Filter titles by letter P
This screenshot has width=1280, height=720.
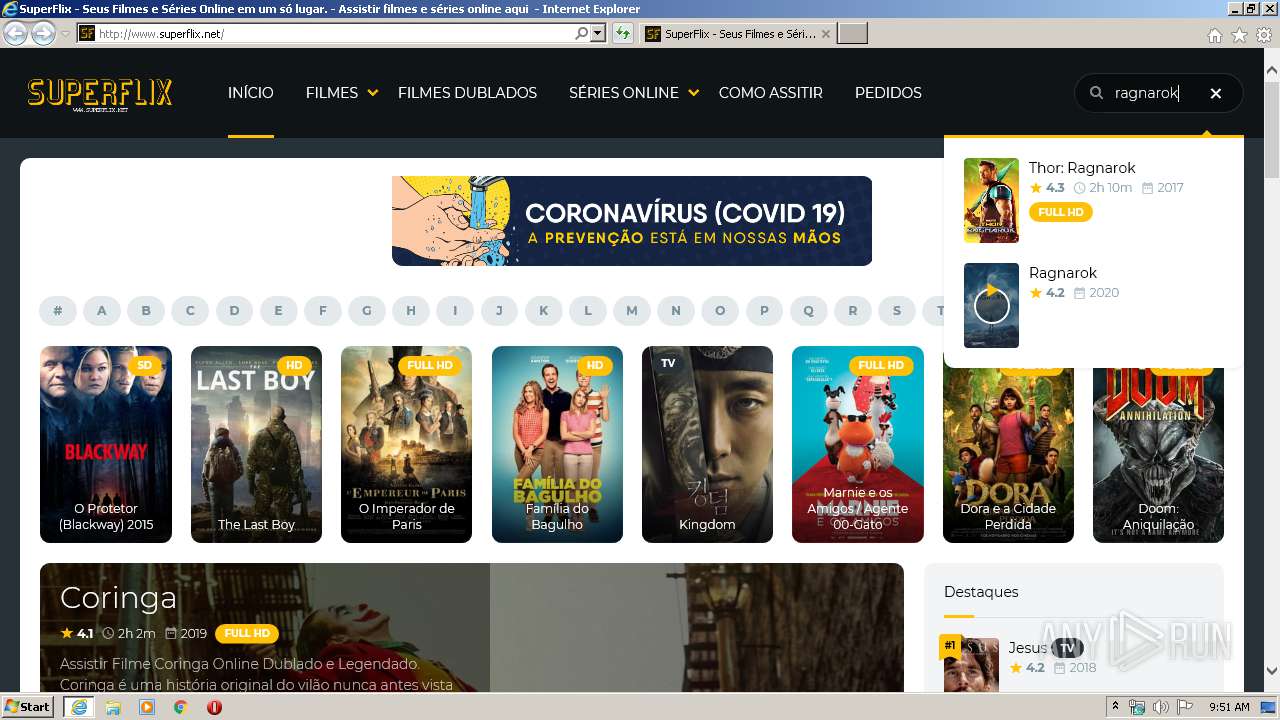[x=764, y=311]
